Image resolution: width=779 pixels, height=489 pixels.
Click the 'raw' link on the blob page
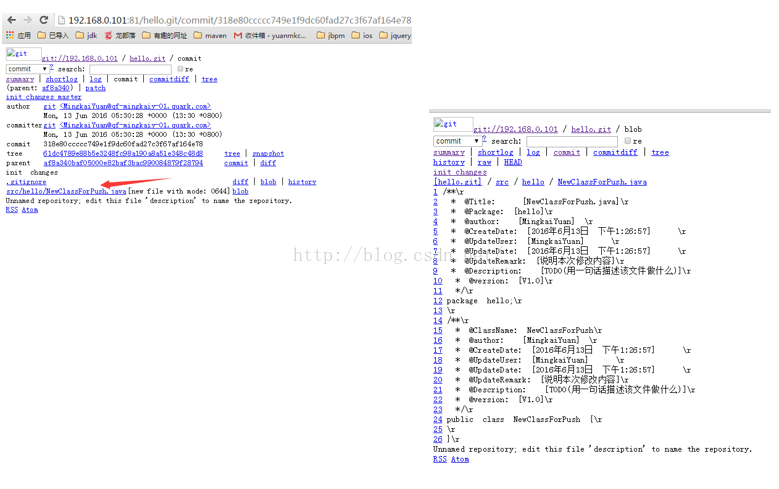(x=484, y=162)
